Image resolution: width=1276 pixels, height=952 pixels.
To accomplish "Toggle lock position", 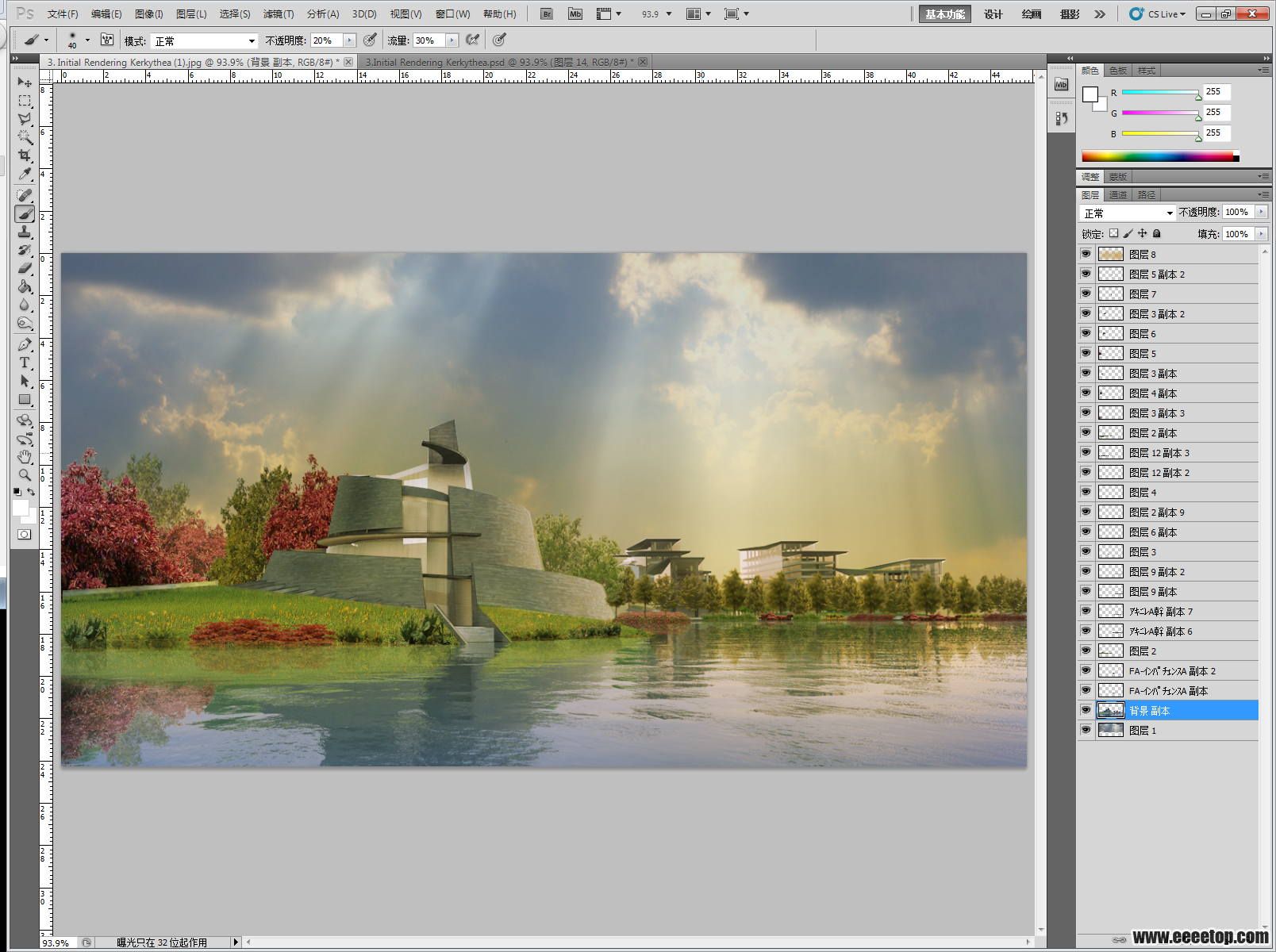I will tap(1143, 233).
